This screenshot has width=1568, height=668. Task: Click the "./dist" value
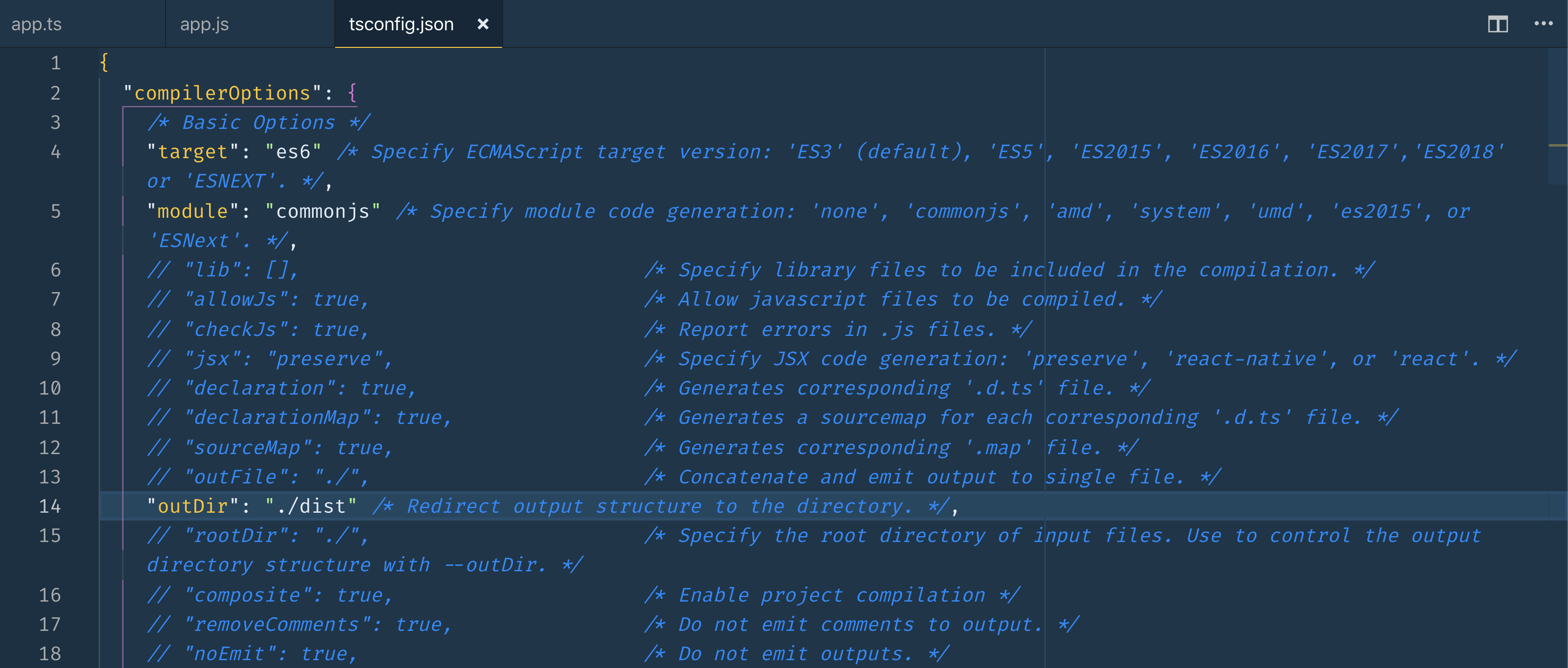coord(311,506)
